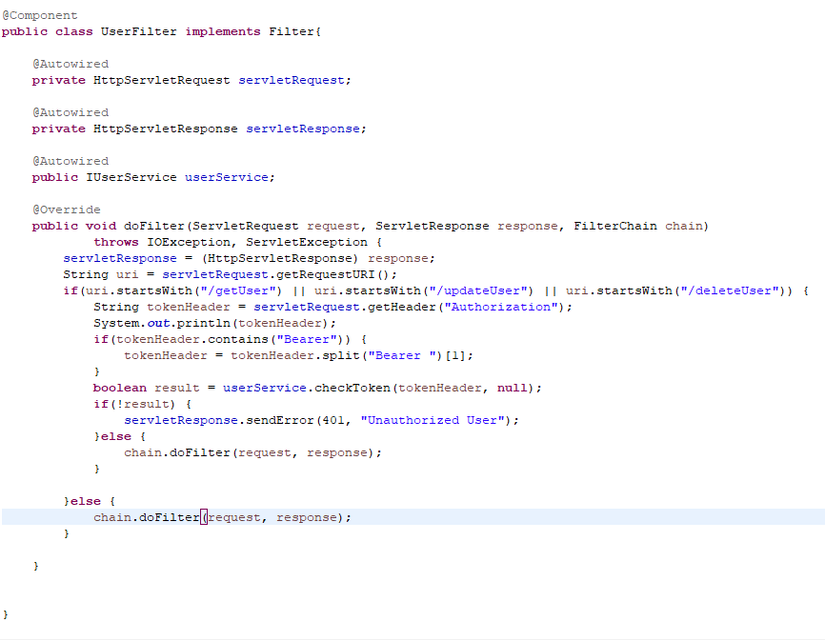This screenshot has height=640, width=825.
Task: Click the split method call
Action: coord(340,356)
